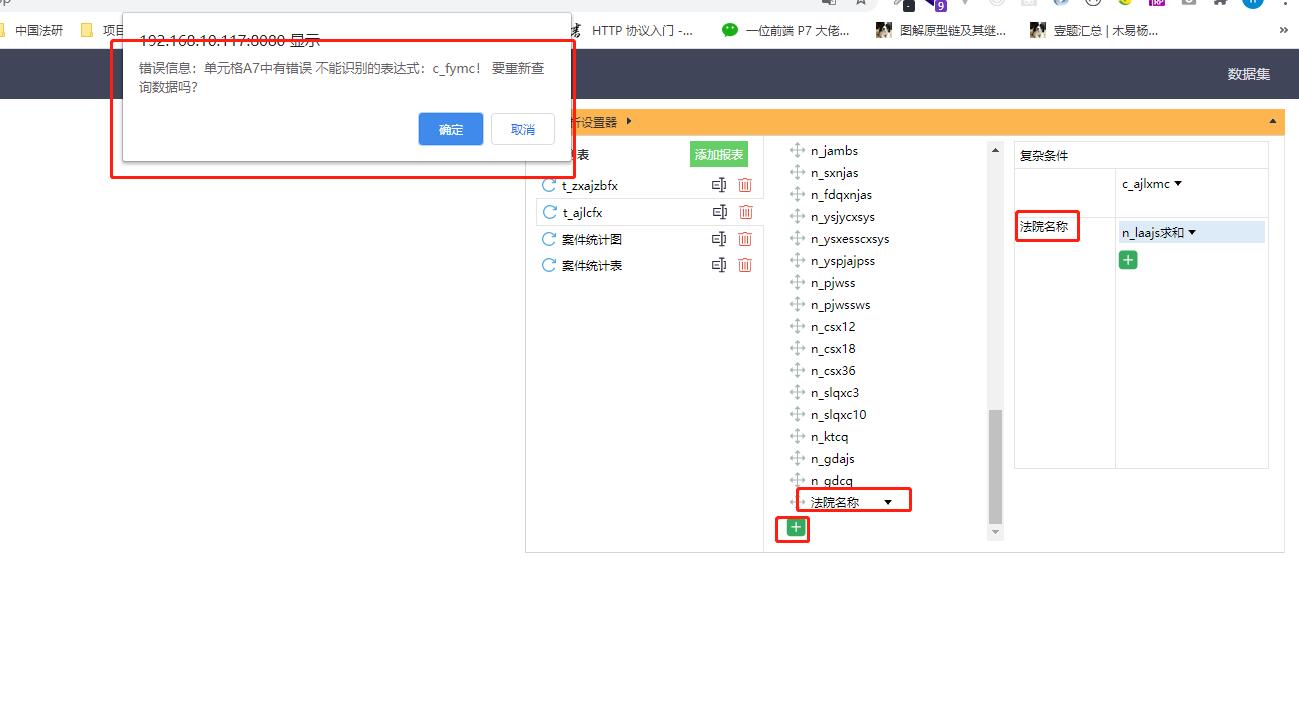Click the 法院名称 row header cell
1299x705 pixels.
(x=1064, y=342)
